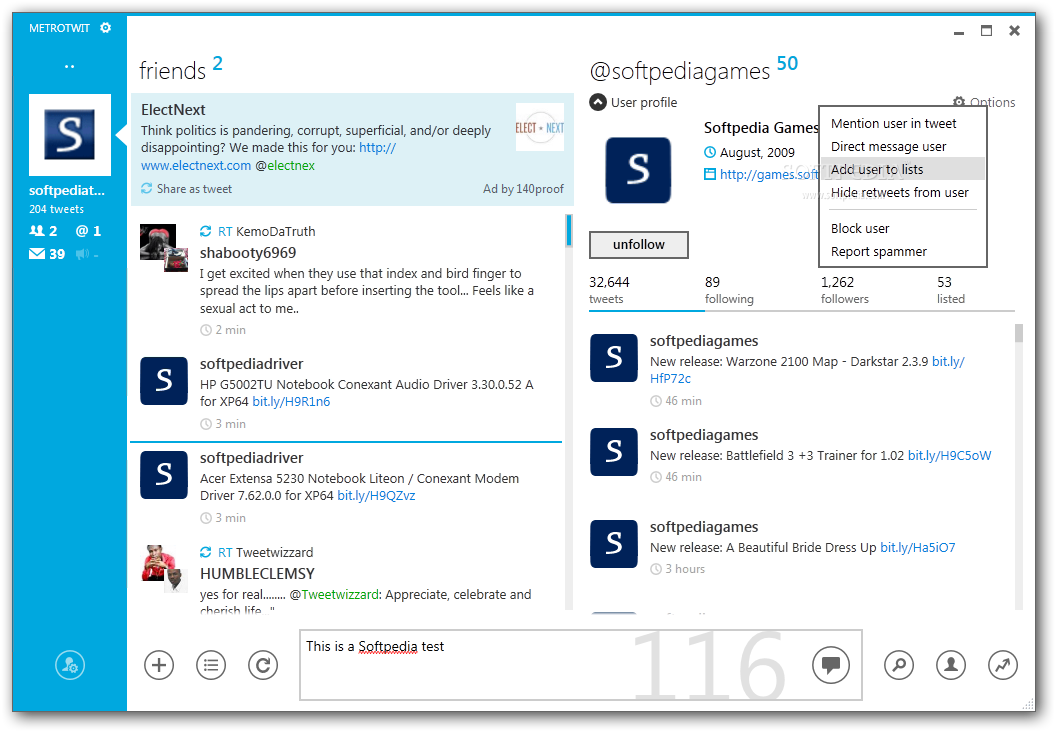Click the 204 tweets sidebar text
Viewport: 1056px width, 732px height.
pos(57,209)
